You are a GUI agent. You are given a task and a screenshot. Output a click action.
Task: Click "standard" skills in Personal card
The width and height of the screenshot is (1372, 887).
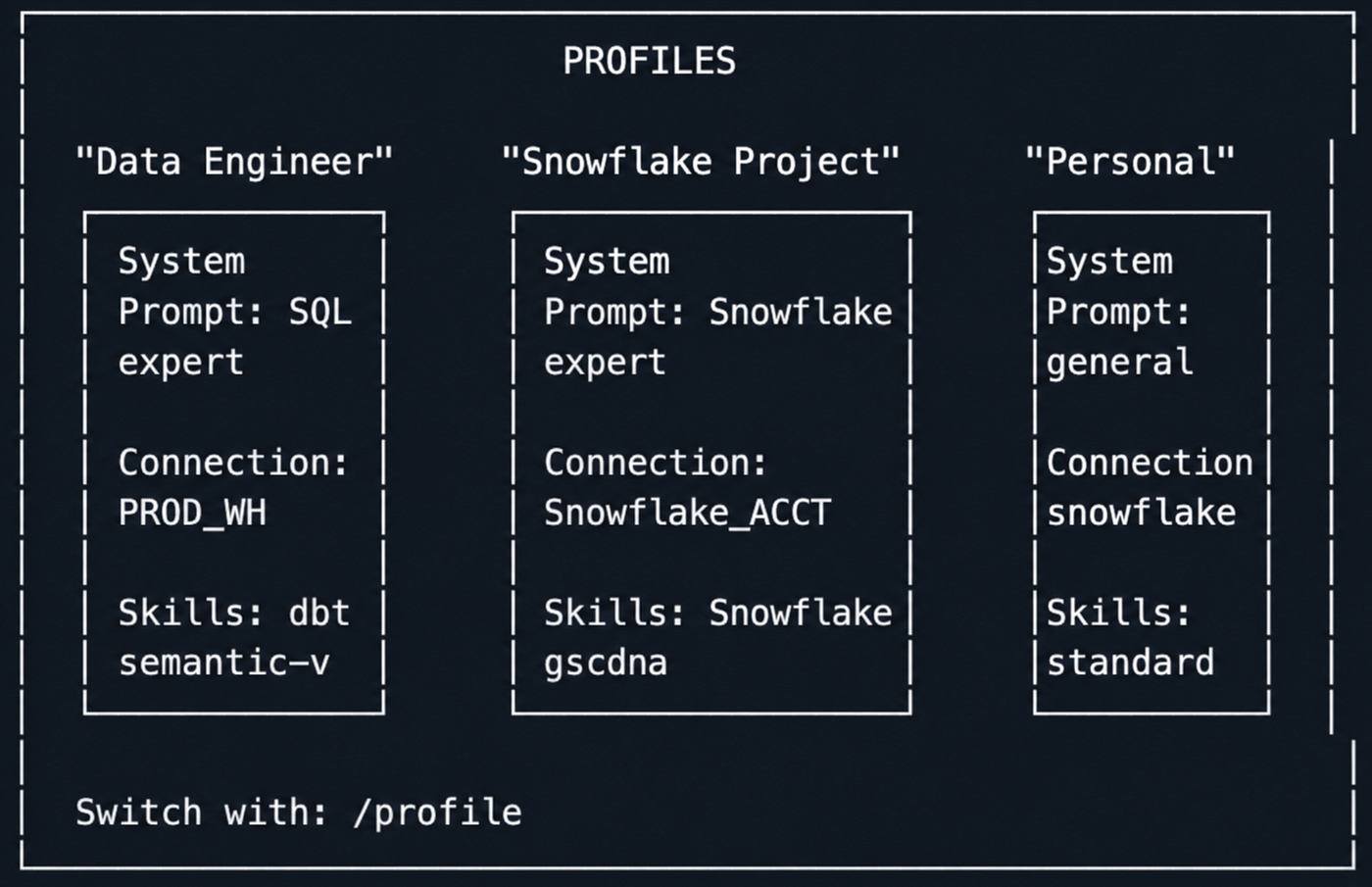point(1131,664)
